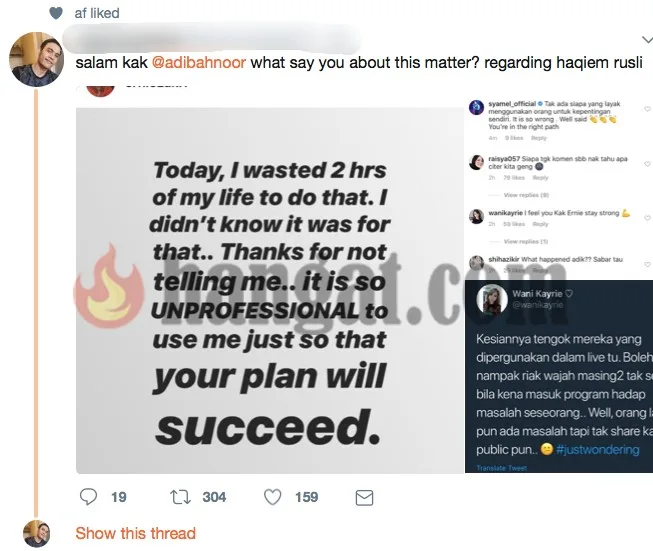Click Wani Kayrie's profile picture
The height and width of the screenshot is (551, 653).
click(494, 303)
